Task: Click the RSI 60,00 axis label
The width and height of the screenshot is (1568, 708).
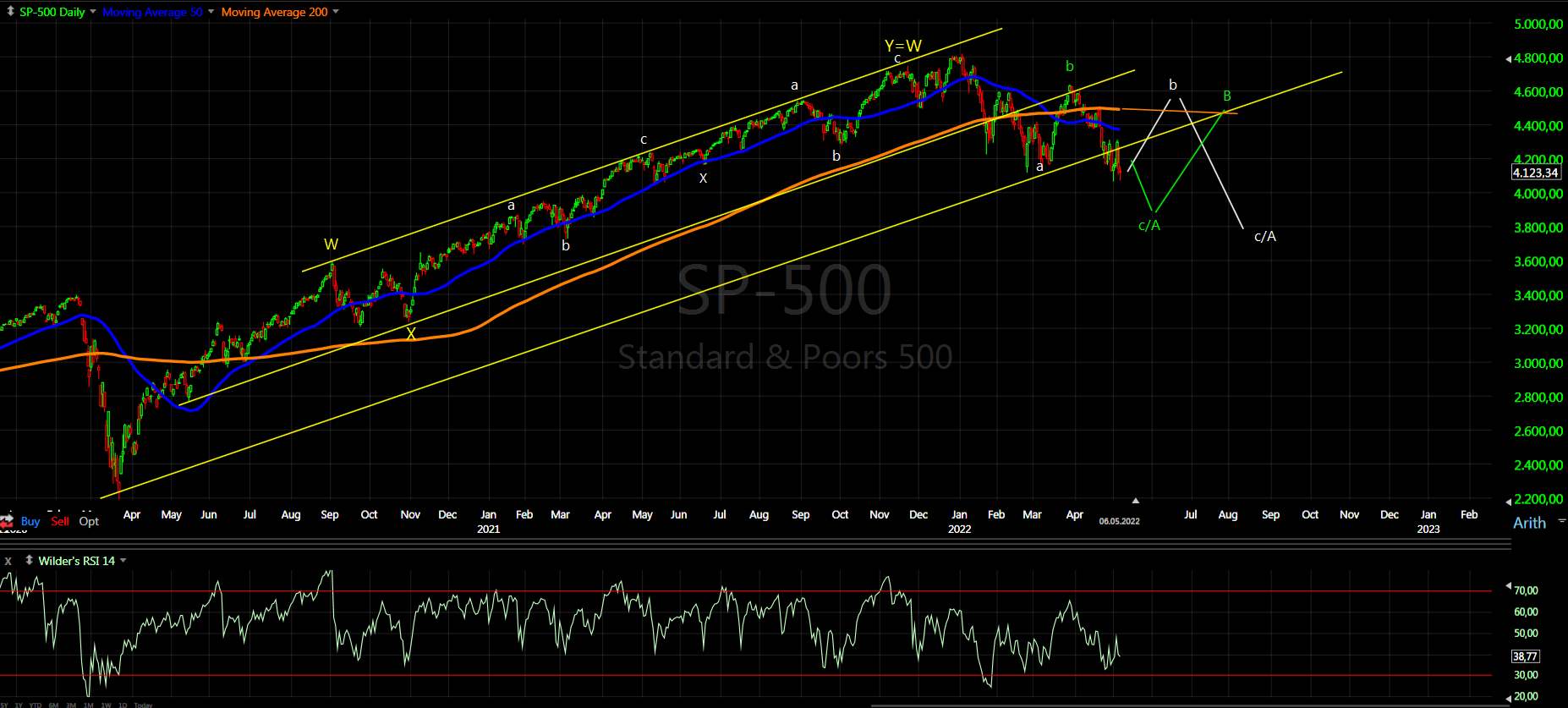Action: [1526, 612]
